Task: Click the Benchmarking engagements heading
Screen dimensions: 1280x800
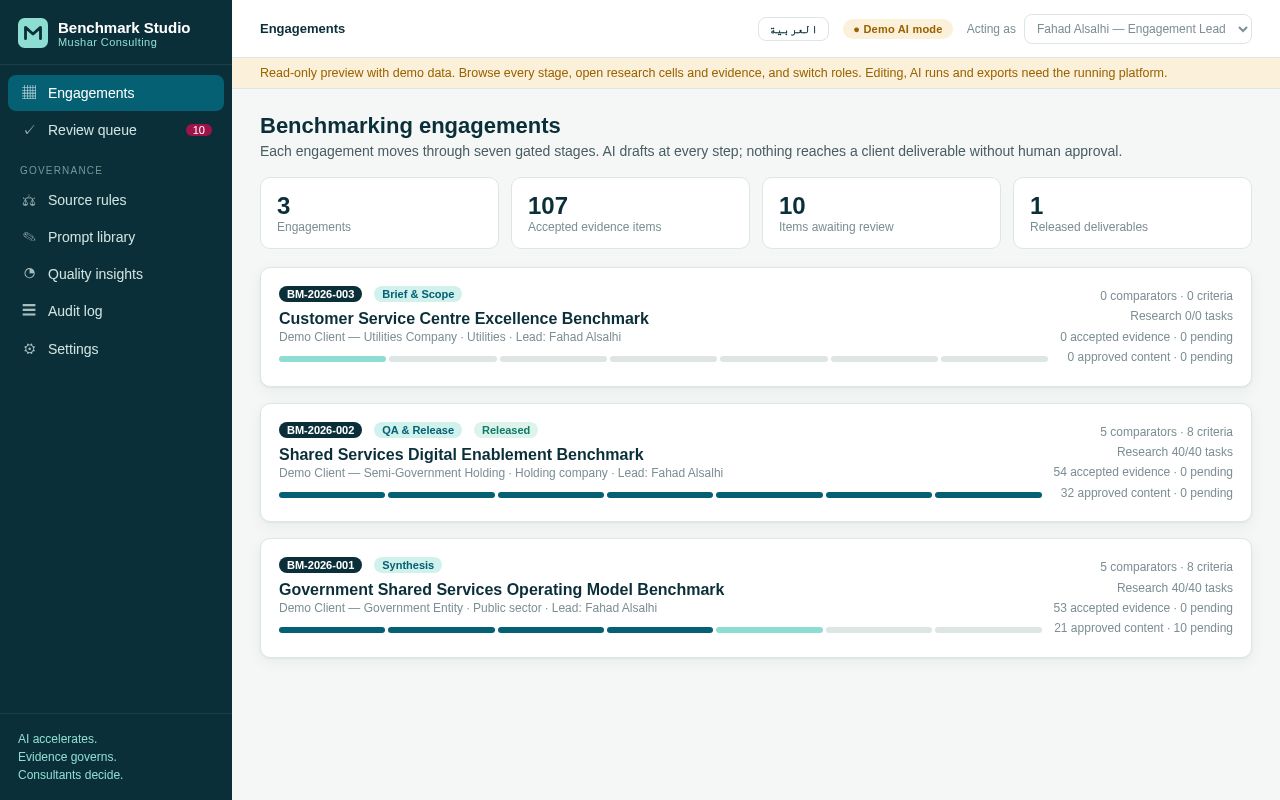Action: click(x=410, y=126)
